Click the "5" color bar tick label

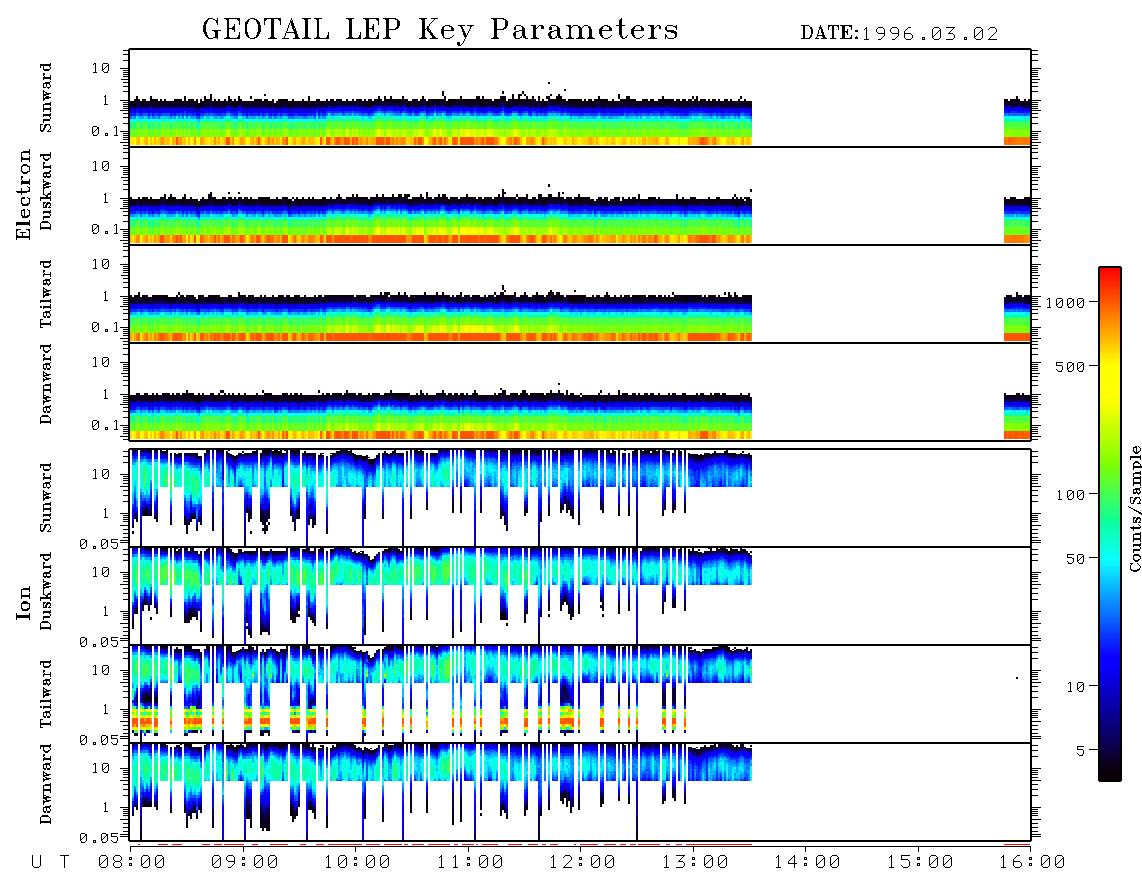(1081, 751)
